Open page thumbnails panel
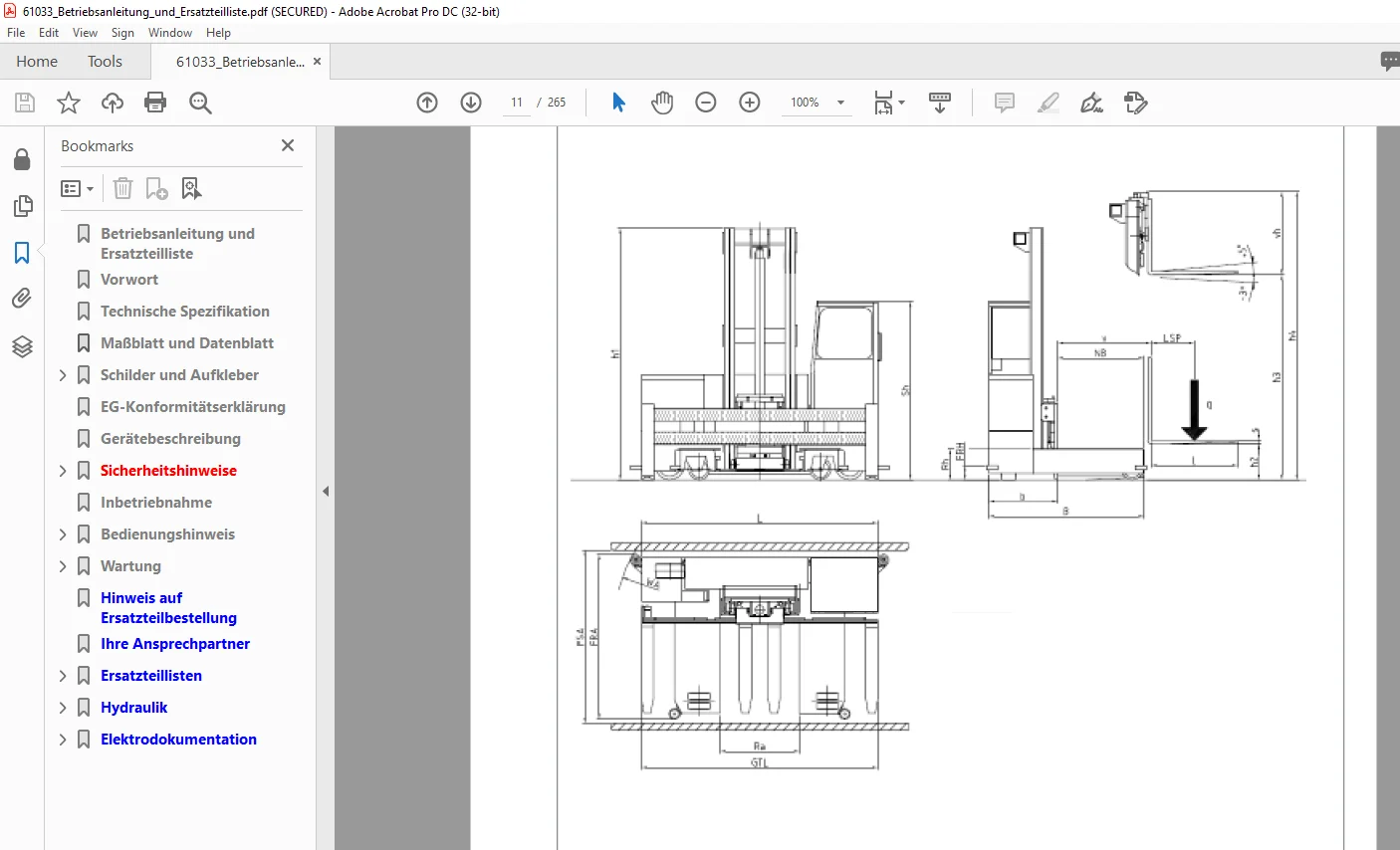The image size is (1400, 850). coord(22,206)
